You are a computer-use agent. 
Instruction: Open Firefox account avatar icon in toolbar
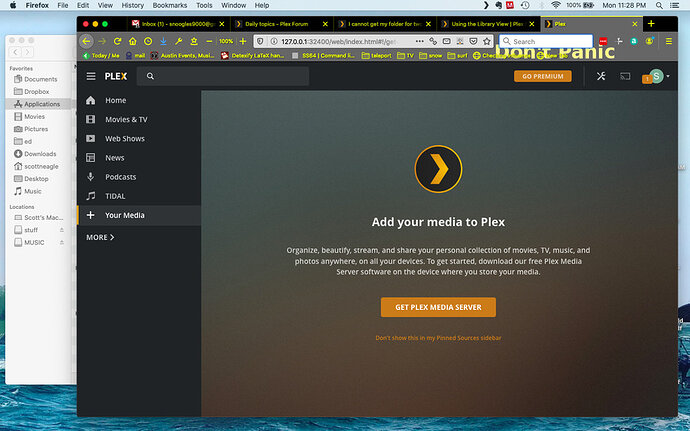(x=649, y=41)
